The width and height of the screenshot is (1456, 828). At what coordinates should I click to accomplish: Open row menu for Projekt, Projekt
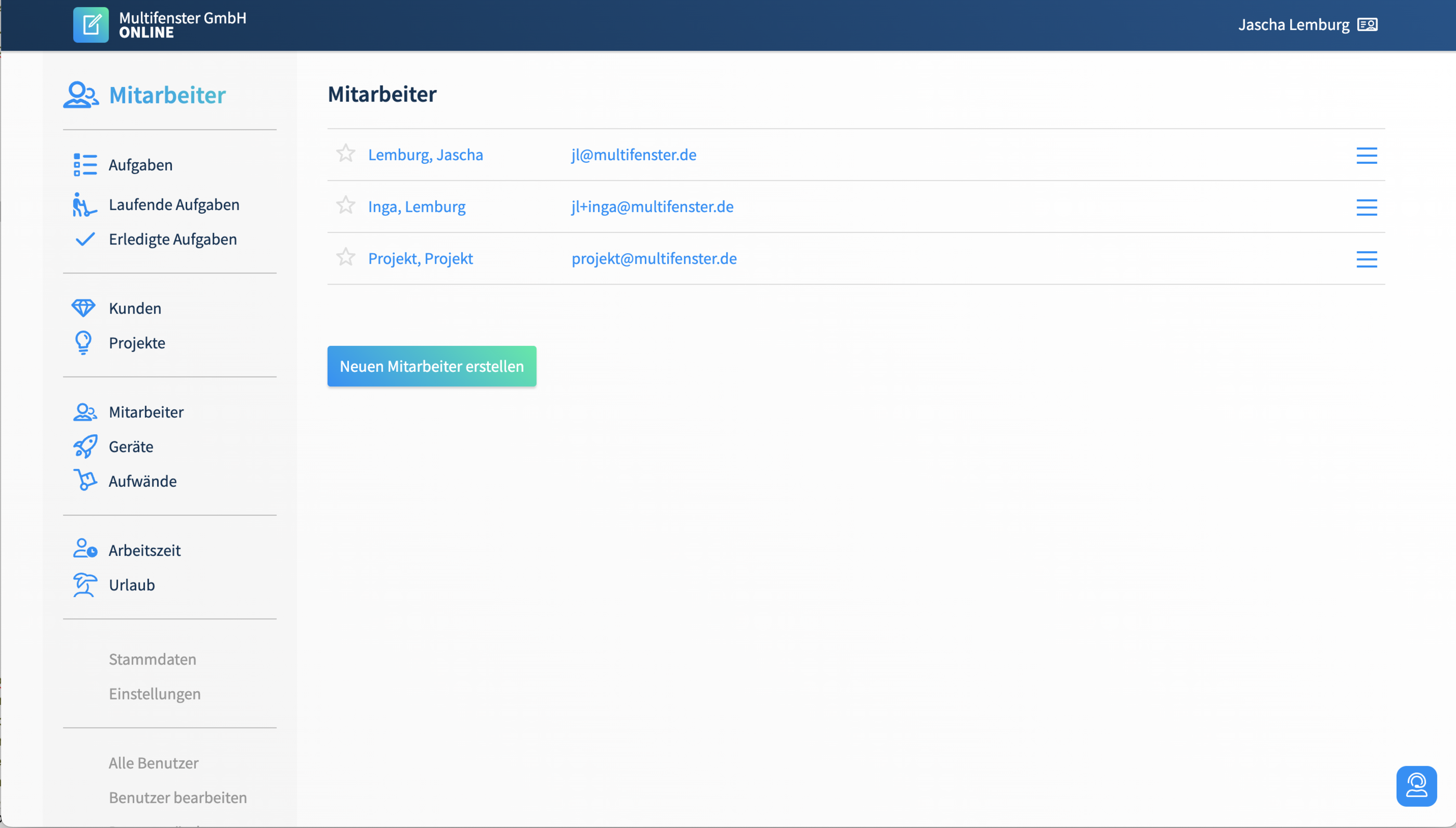point(1366,260)
